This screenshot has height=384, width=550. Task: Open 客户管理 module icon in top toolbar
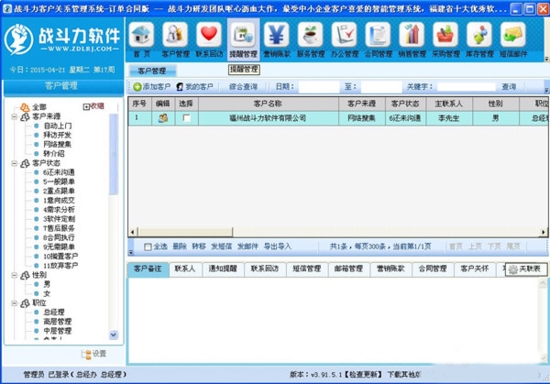click(x=175, y=35)
